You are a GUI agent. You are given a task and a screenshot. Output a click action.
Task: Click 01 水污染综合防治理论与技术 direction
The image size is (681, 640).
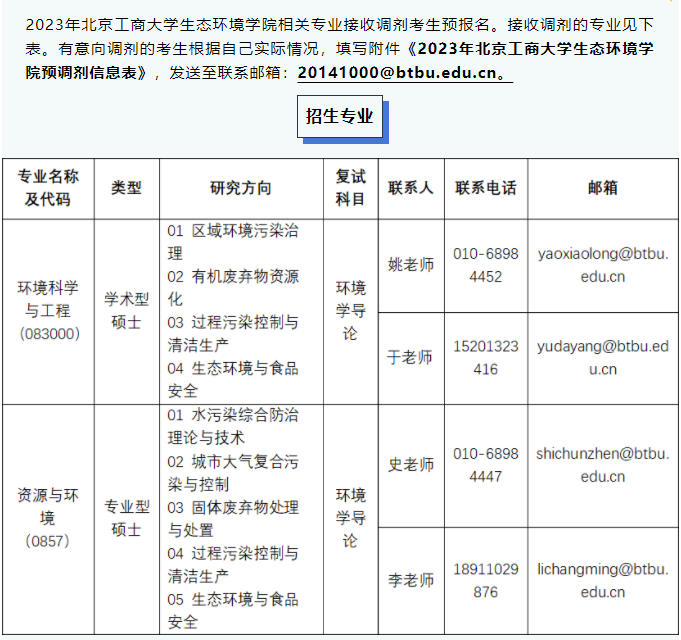[x=233, y=426]
